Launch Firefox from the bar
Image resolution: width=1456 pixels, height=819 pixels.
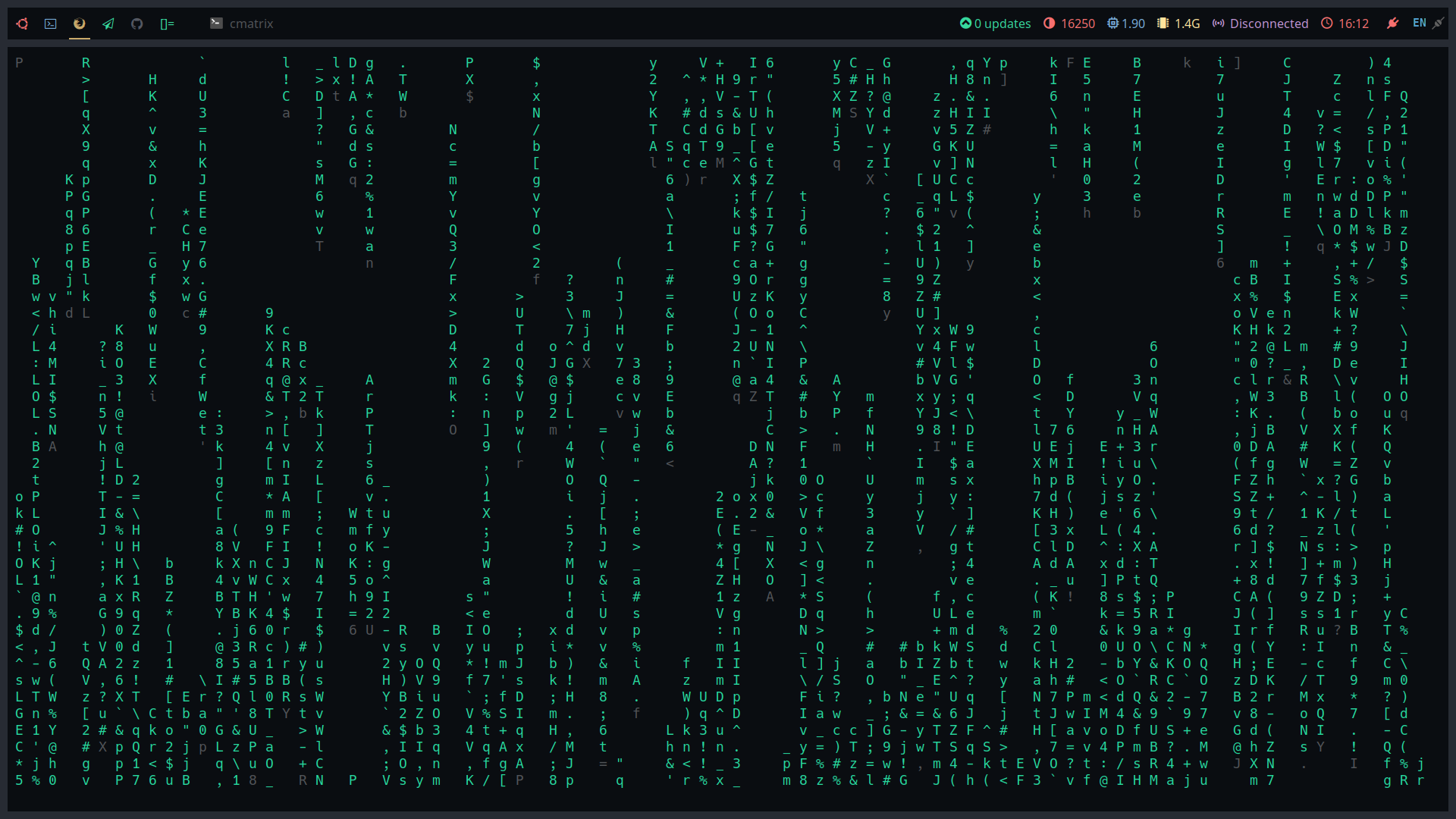pos(80,24)
